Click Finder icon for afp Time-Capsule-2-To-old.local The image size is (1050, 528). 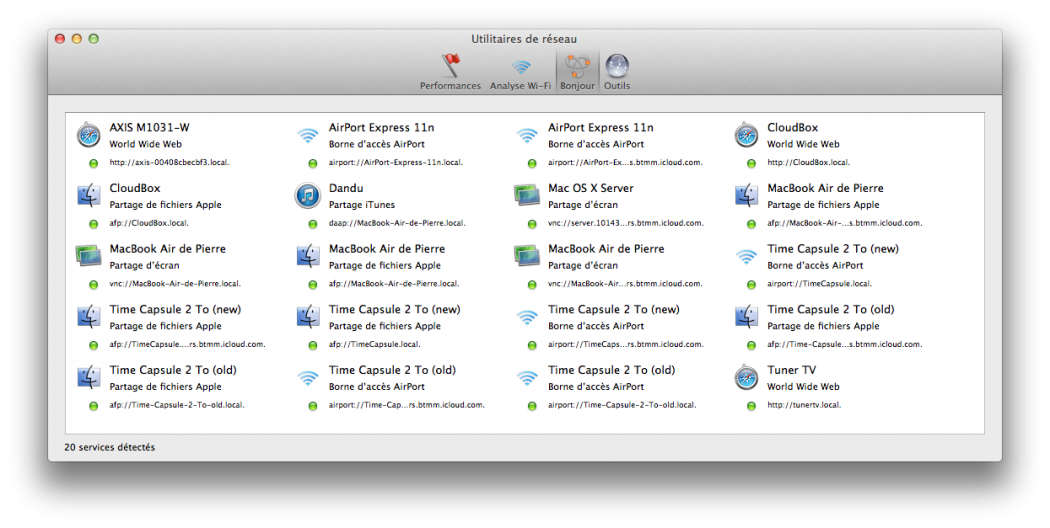[x=88, y=377]
